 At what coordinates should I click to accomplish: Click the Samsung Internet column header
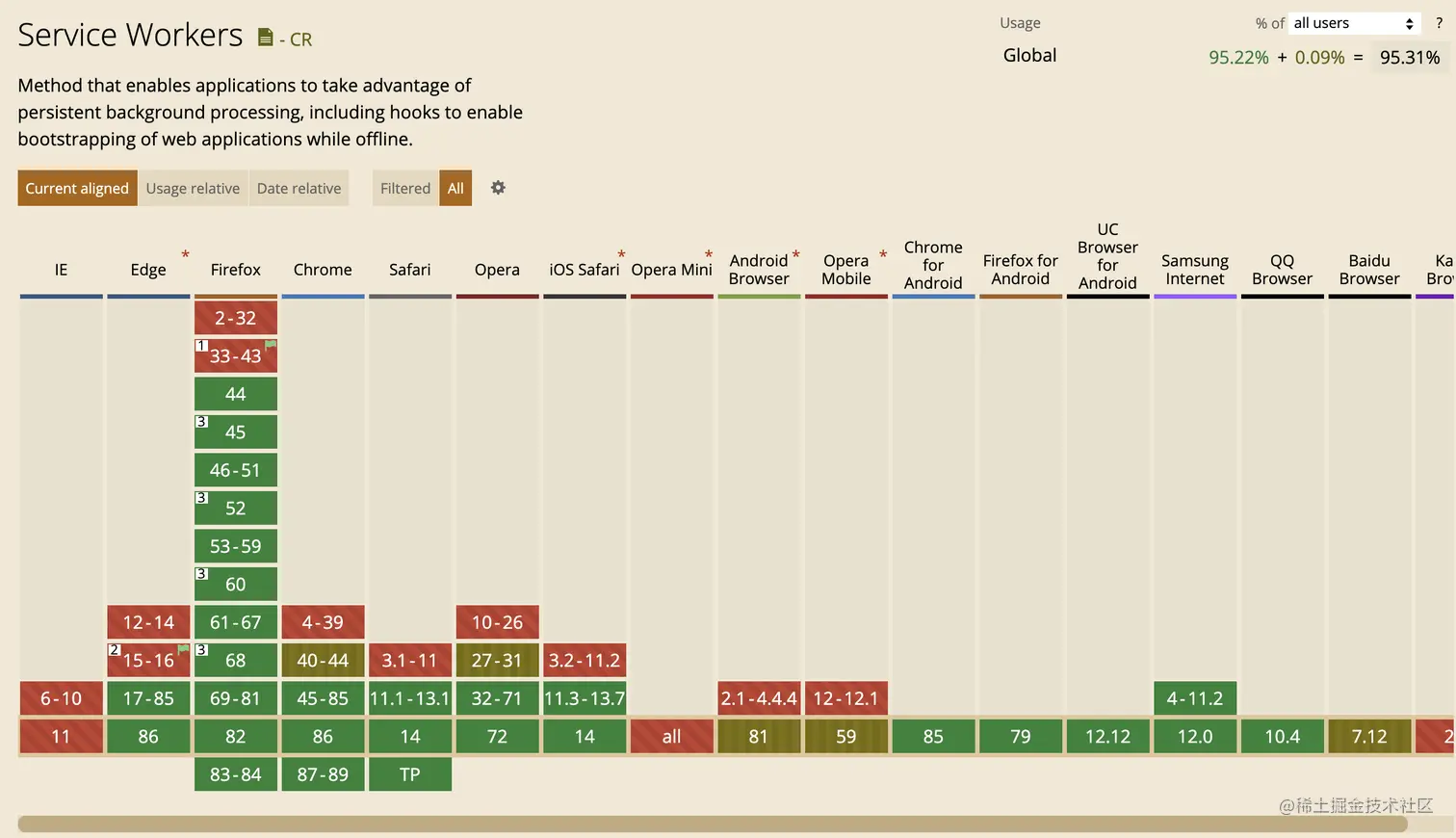[1194, 270]
